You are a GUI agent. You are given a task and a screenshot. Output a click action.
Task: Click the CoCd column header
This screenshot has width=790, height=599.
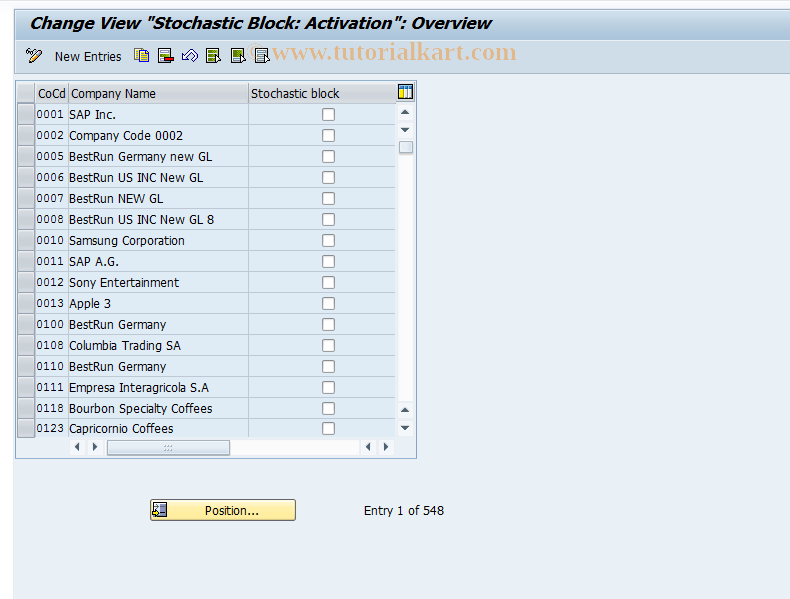click(52, 93)
